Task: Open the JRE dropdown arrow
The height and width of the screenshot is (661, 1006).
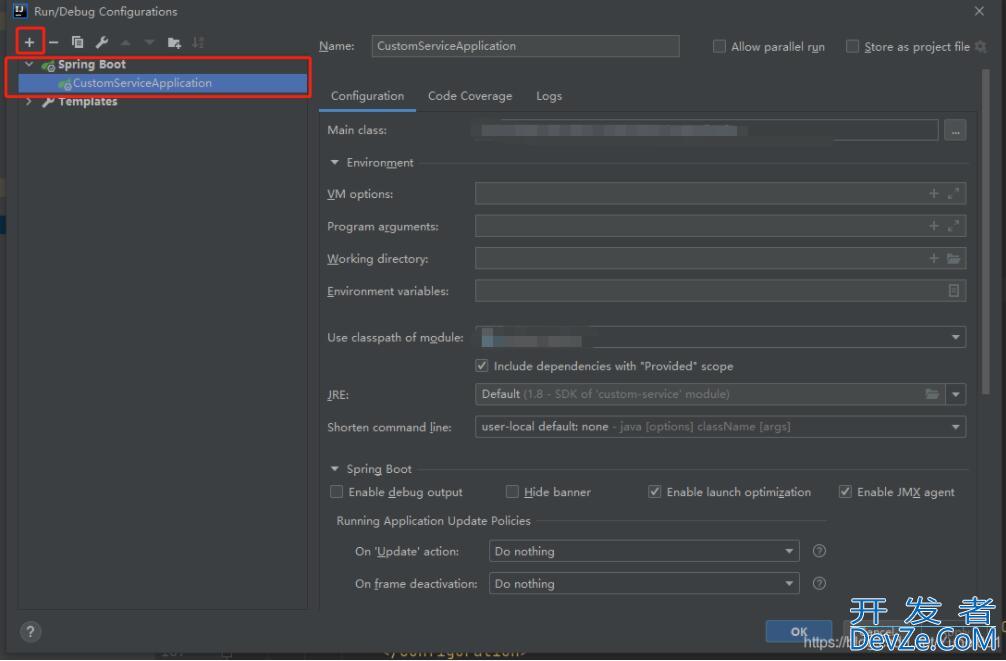Action: (956, 394)
